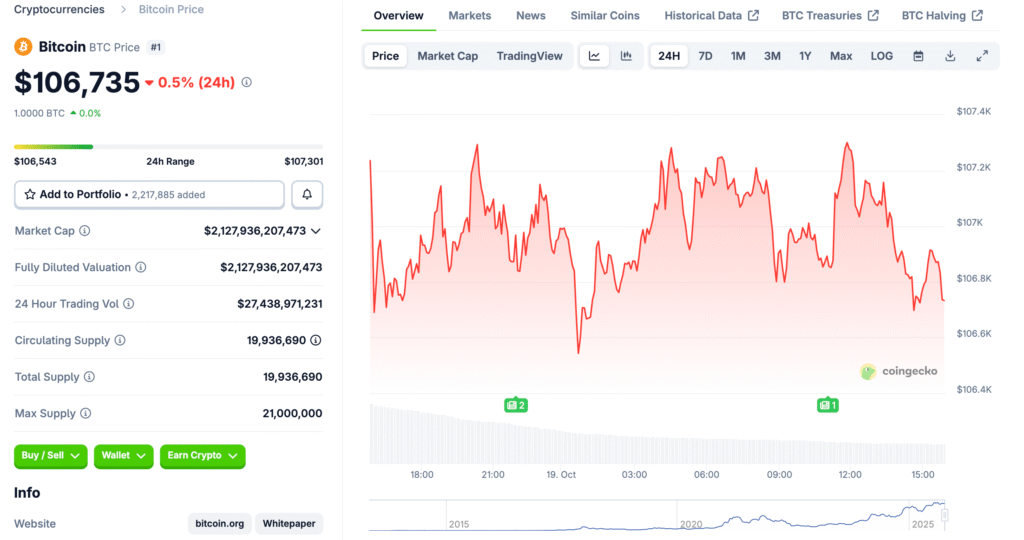Click Add to Portfolio button

[x=149, y=194]
